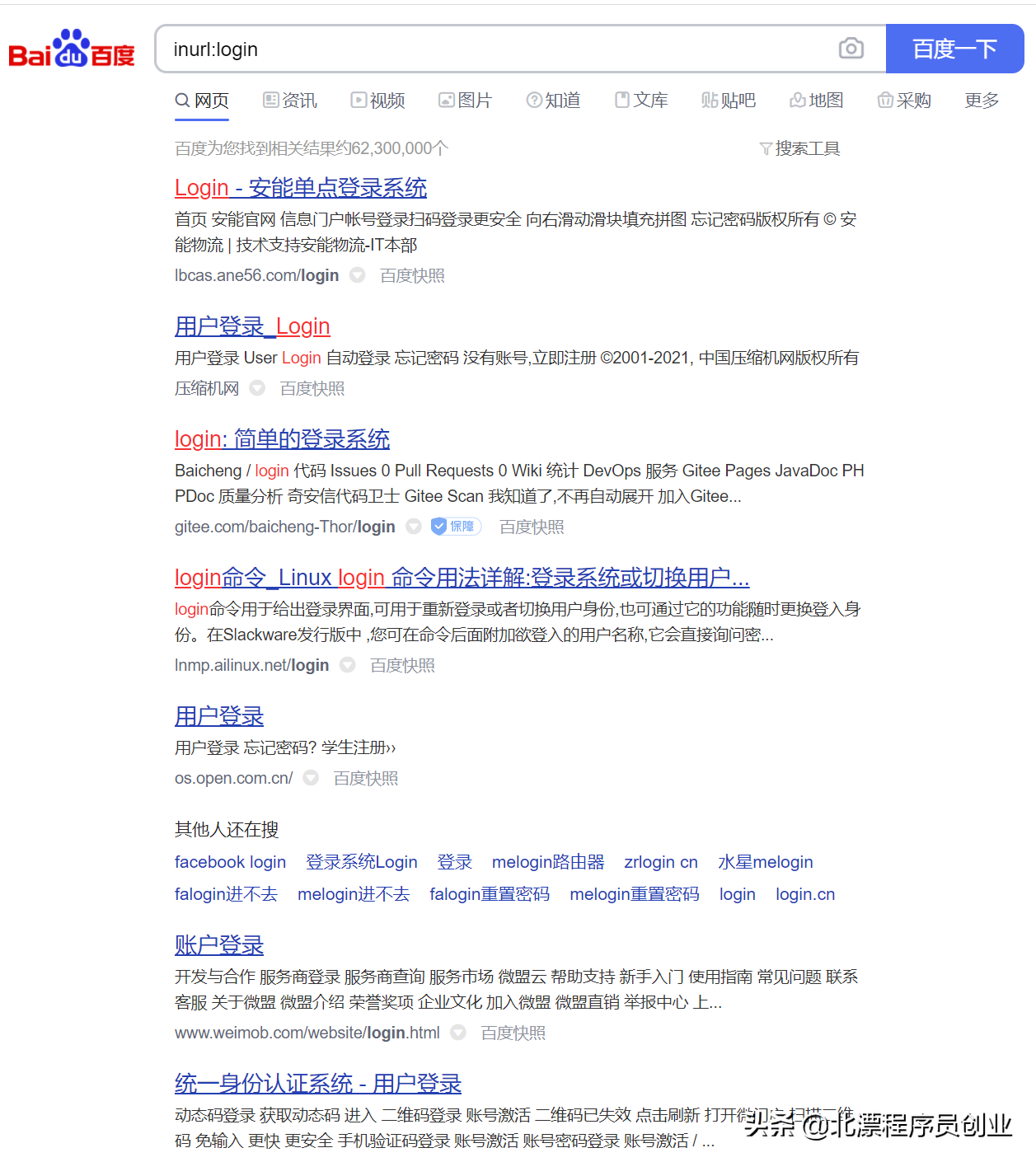Screen dimensions: 1036x1162
Task: Open result login命令_Linux login 命令用法详解
Action: click(x=462, y=578)
